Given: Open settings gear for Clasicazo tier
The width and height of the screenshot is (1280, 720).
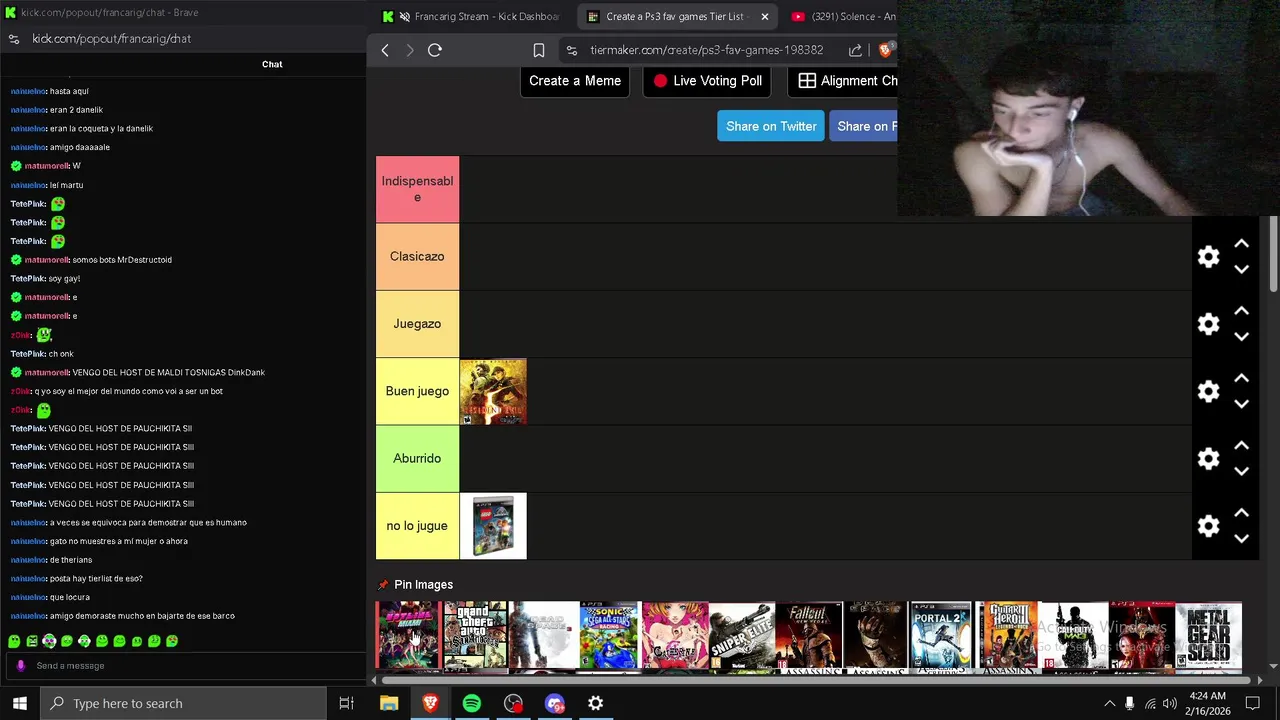Looking at the screenshot, I should (1209, 257).
